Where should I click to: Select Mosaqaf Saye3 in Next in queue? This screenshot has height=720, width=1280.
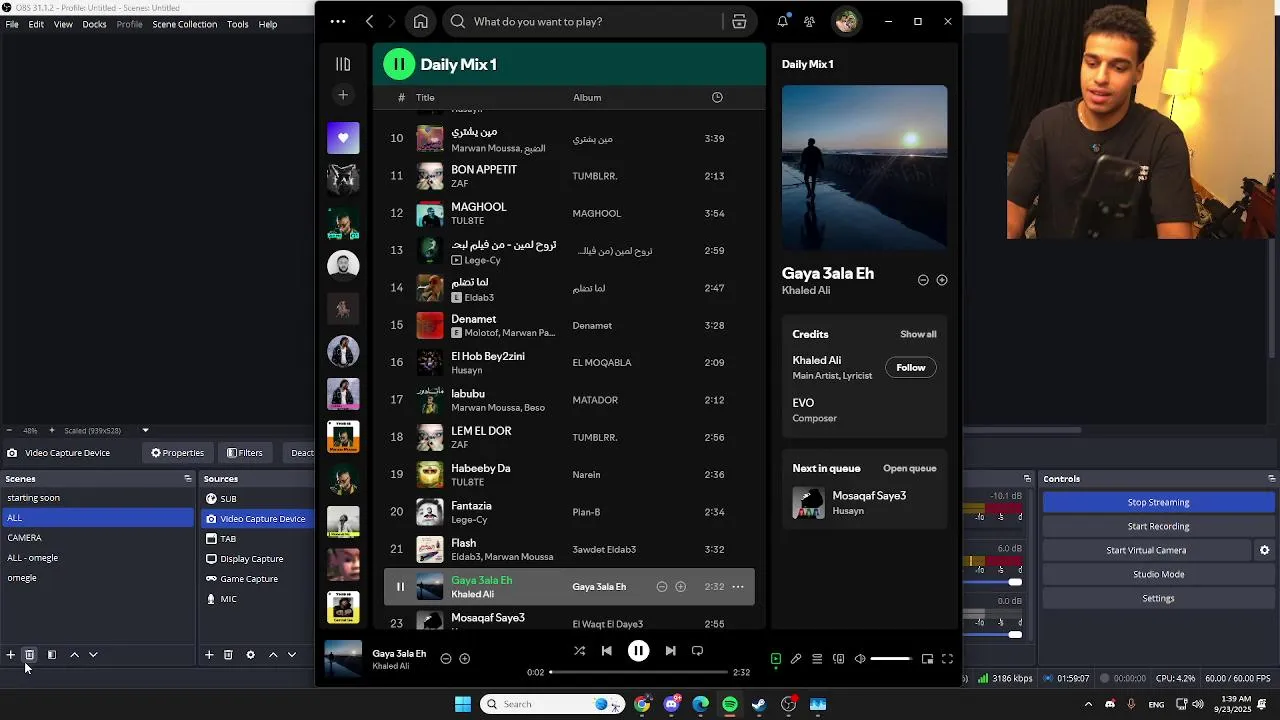click(864, 502)
